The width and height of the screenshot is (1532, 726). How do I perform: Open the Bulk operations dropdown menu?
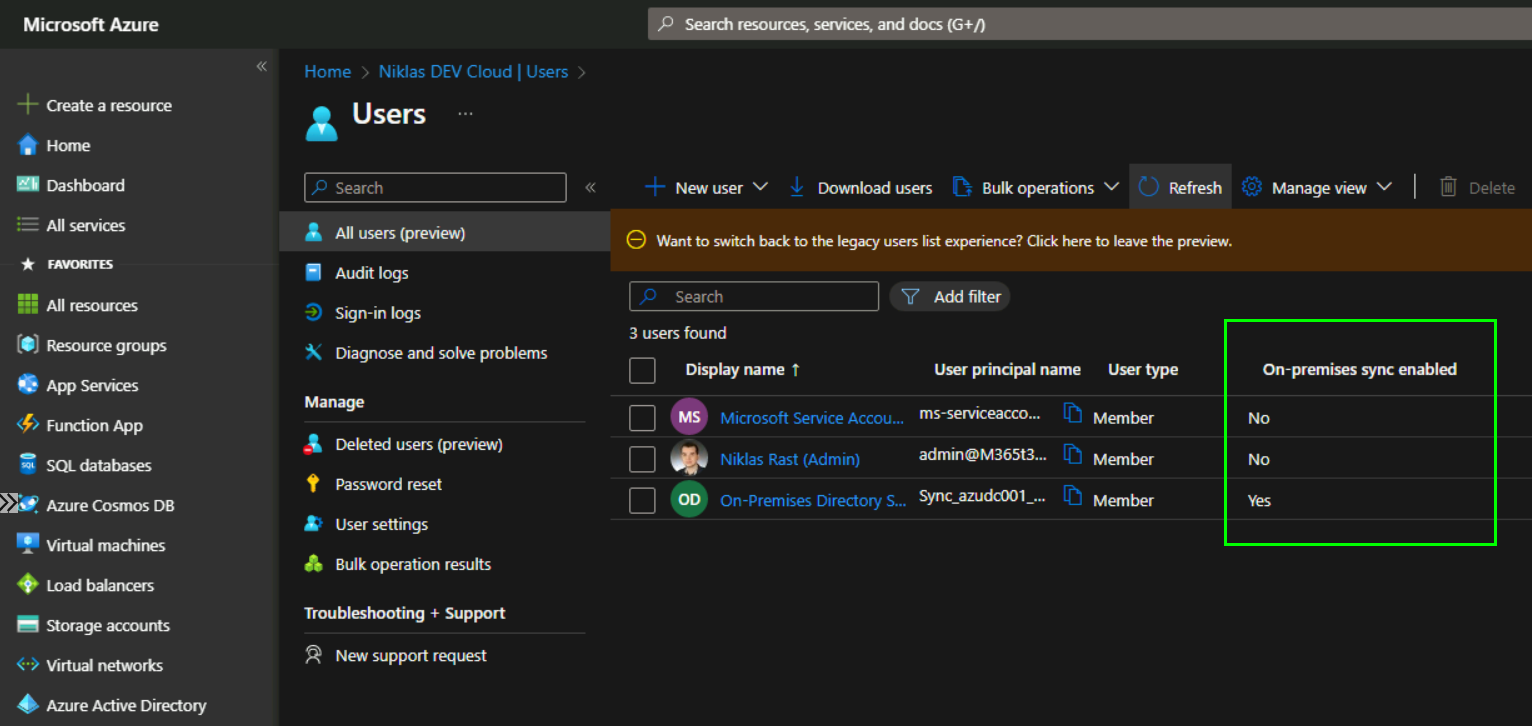tap(1111, 187)
